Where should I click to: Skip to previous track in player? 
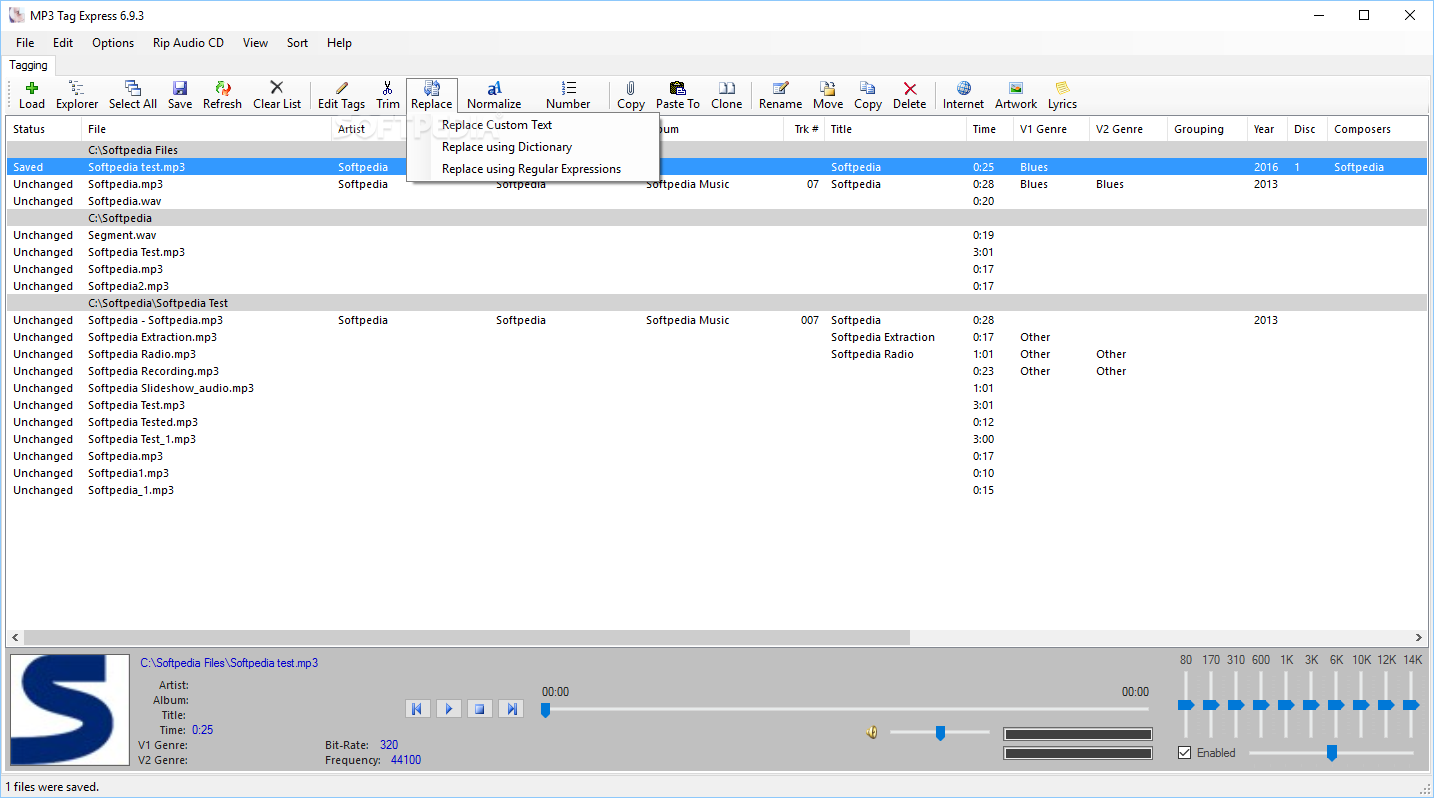coord(417,709)
